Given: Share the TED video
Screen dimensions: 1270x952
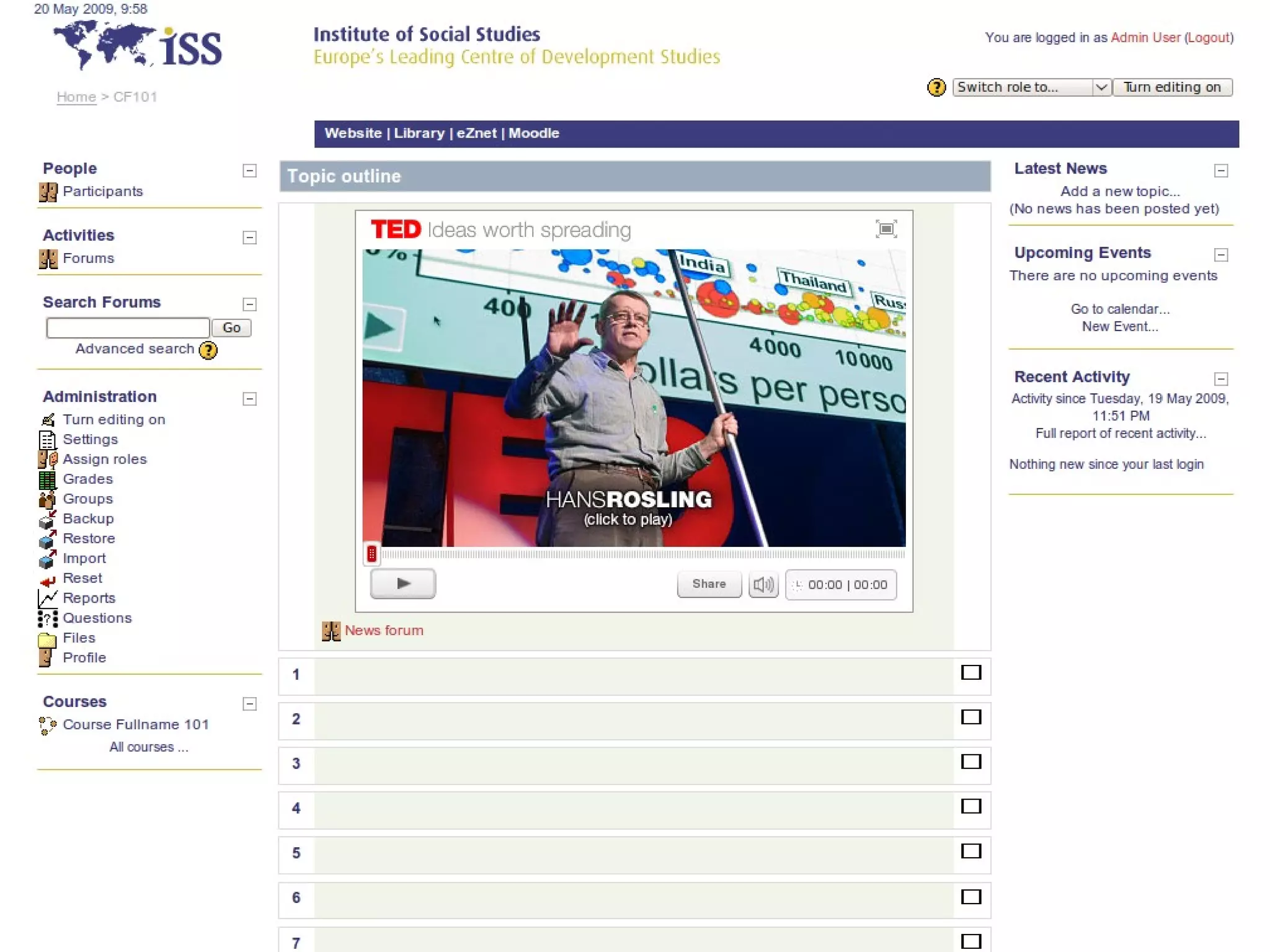Looking at the screenshot, I should pyautogui.click(x=709, y=584).
